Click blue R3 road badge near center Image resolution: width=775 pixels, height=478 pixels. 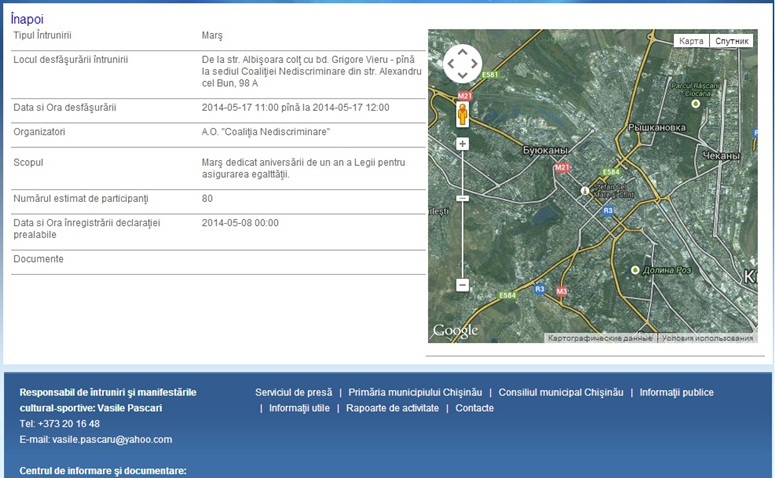tap(607, 211)
